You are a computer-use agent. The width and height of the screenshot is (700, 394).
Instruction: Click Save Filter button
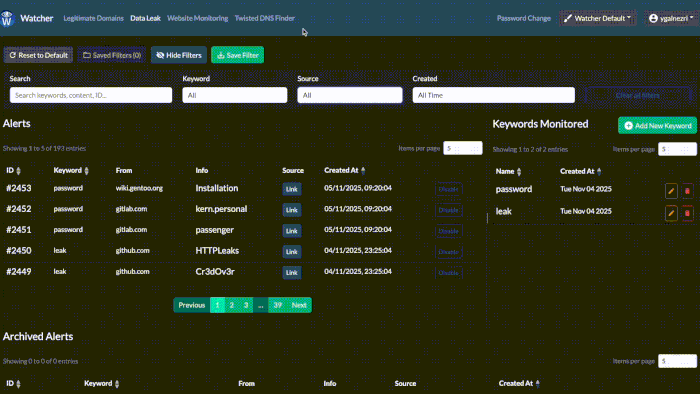pos(238,55)
